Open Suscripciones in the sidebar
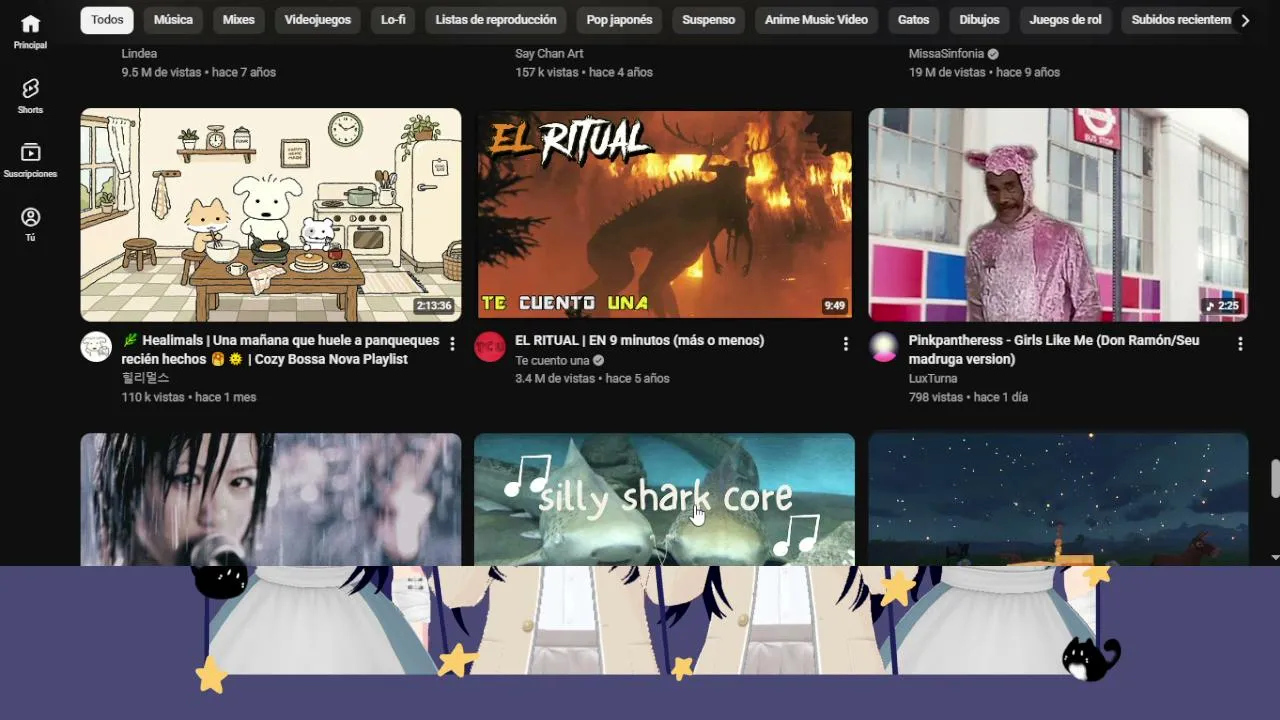This screenshot has width=1280, height=720. click(x=30, y=160)
